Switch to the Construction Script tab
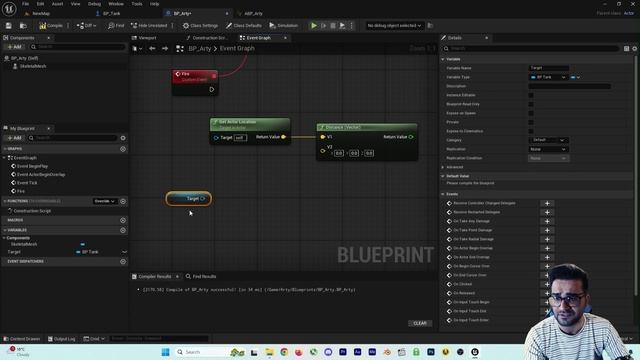 [x=209, y=38]
